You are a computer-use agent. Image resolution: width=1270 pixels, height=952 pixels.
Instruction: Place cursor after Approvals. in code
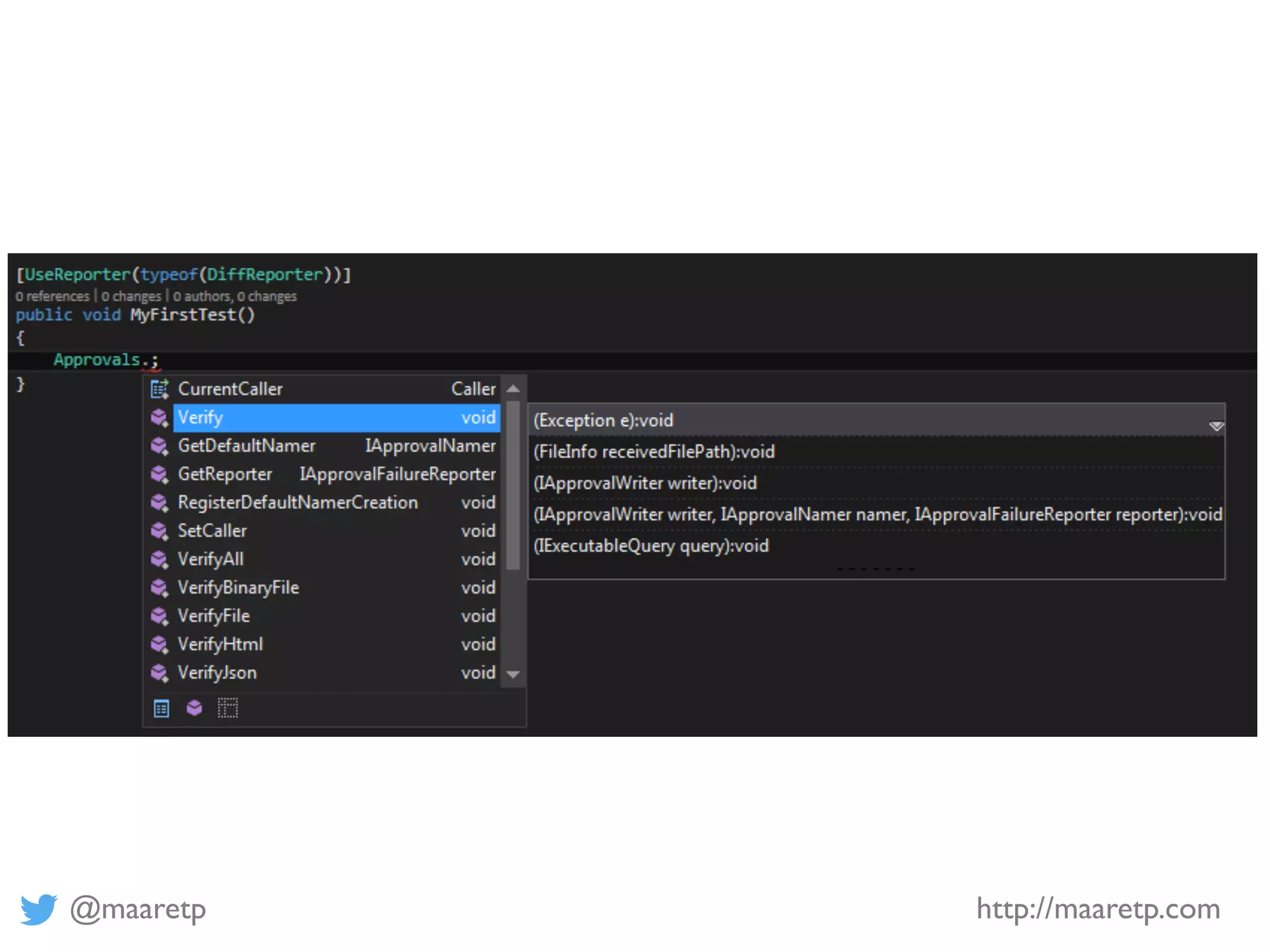coord(149,360)
